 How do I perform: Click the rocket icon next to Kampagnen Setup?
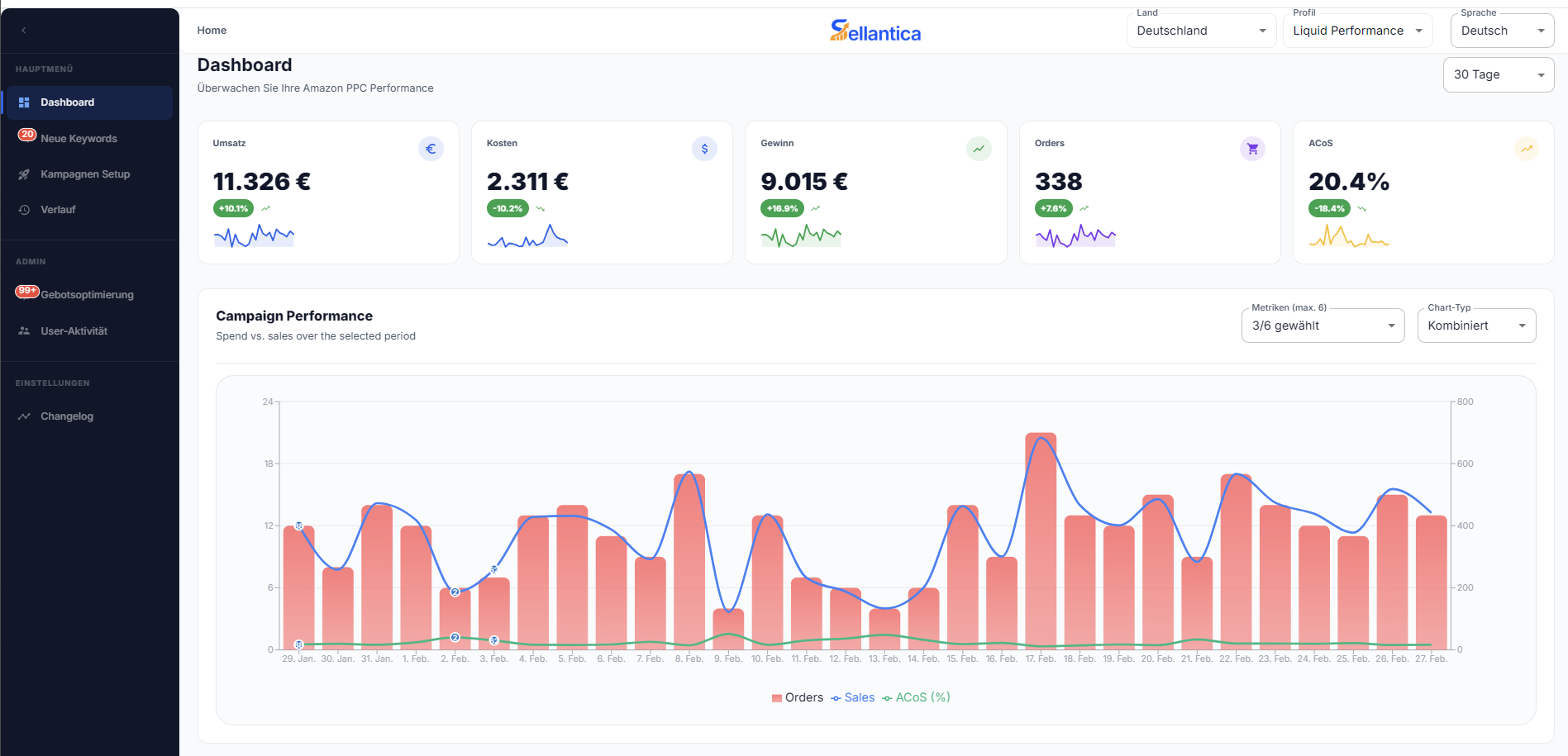tap(24, 174)
